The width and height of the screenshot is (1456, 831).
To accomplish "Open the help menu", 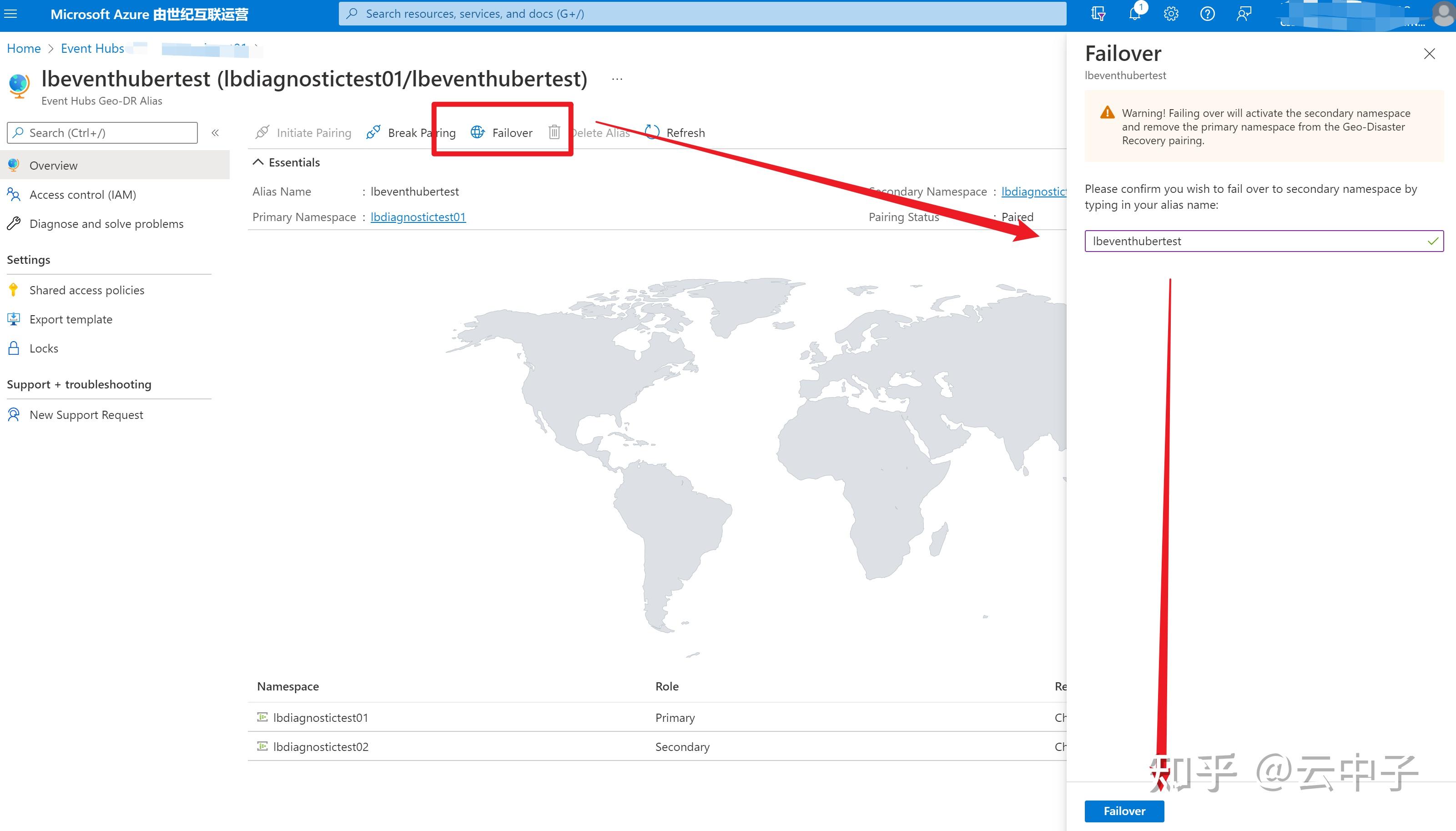I will click(x=1208, y=13).
